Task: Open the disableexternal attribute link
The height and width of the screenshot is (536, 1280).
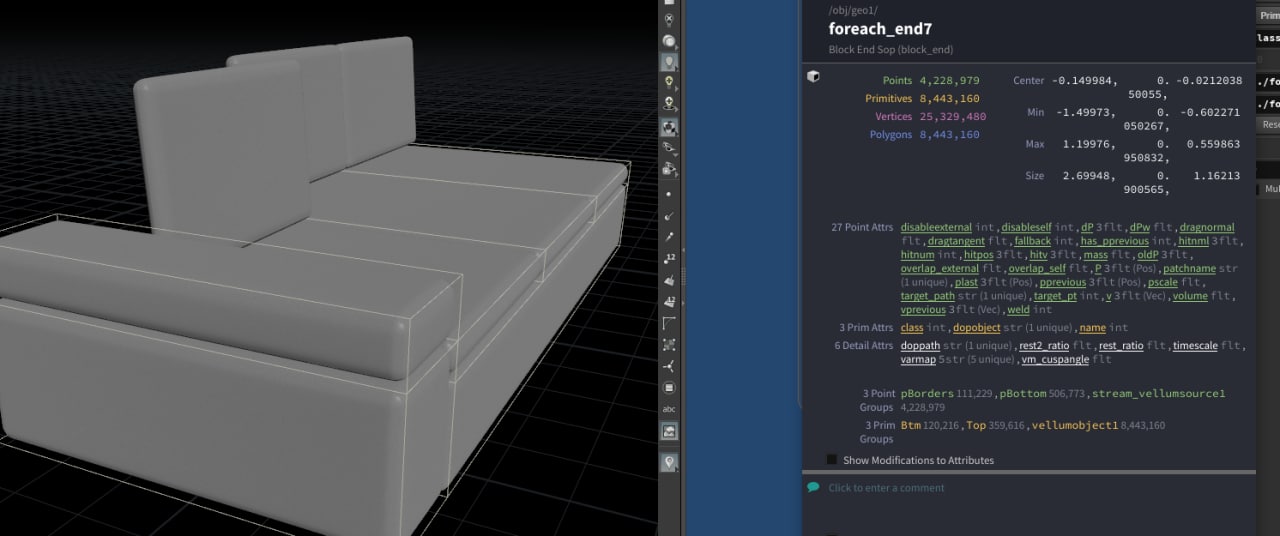Action: pos(936,228)
